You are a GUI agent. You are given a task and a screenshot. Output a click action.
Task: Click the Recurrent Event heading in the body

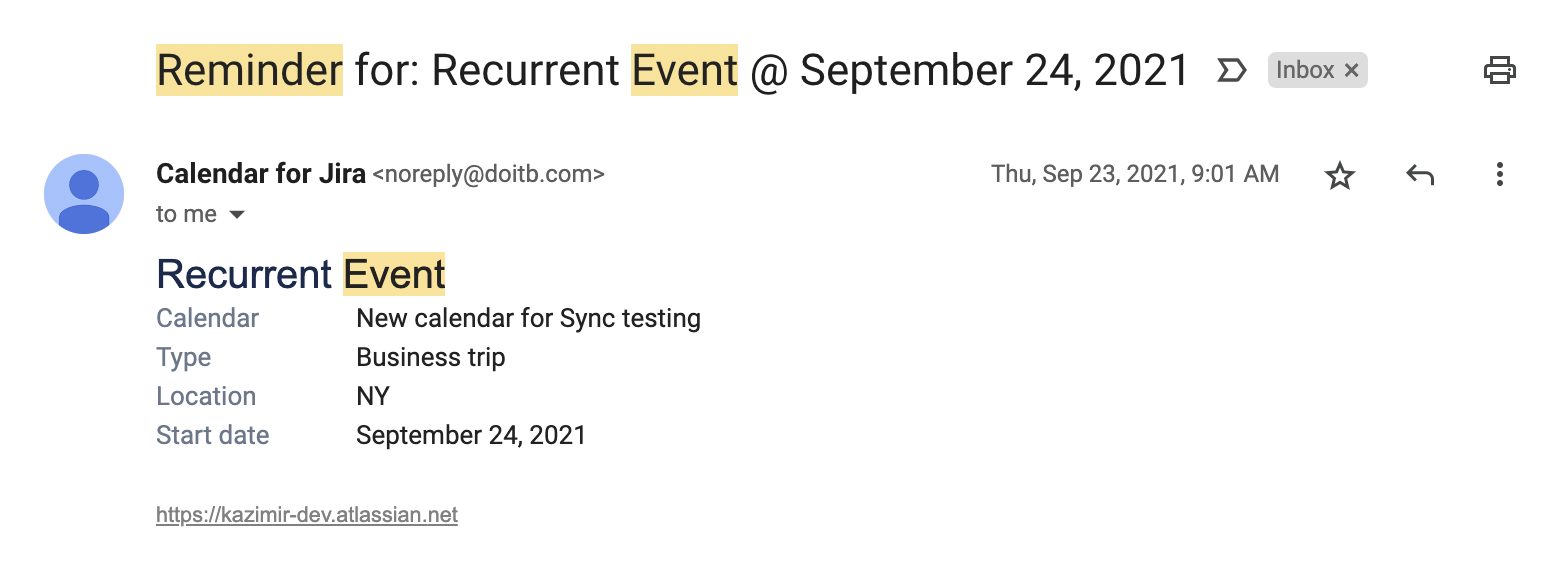click(301, 274)
